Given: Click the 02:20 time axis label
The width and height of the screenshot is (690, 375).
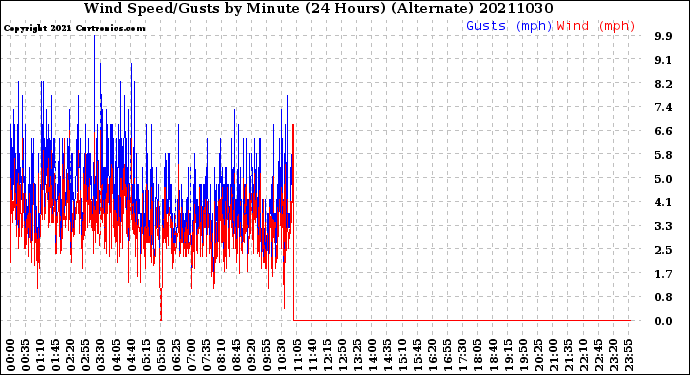Looking at the screenshot, I should click(71, 355).
